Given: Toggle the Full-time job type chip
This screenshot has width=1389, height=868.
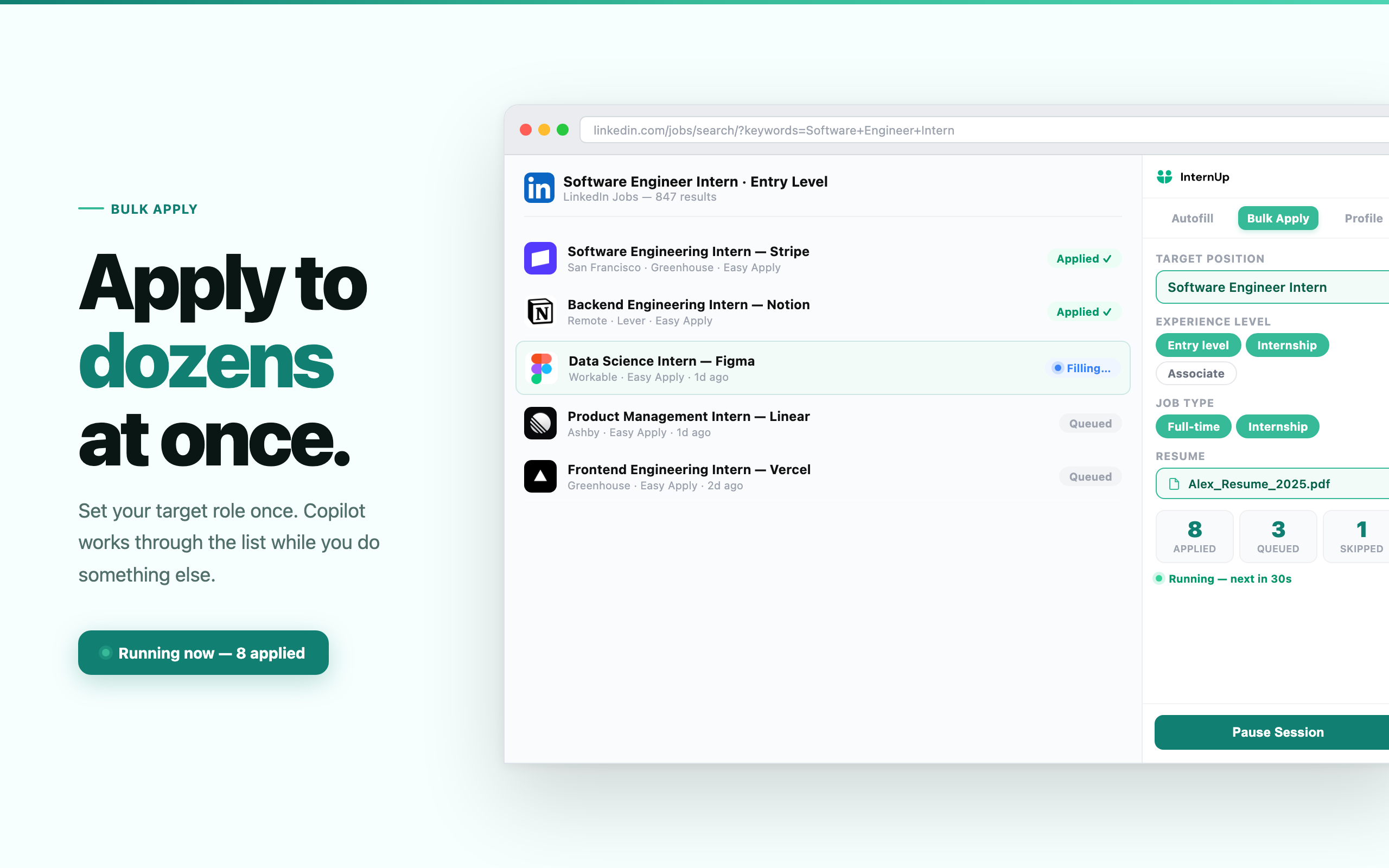Looking at the screenshot, I should 1193,426.
